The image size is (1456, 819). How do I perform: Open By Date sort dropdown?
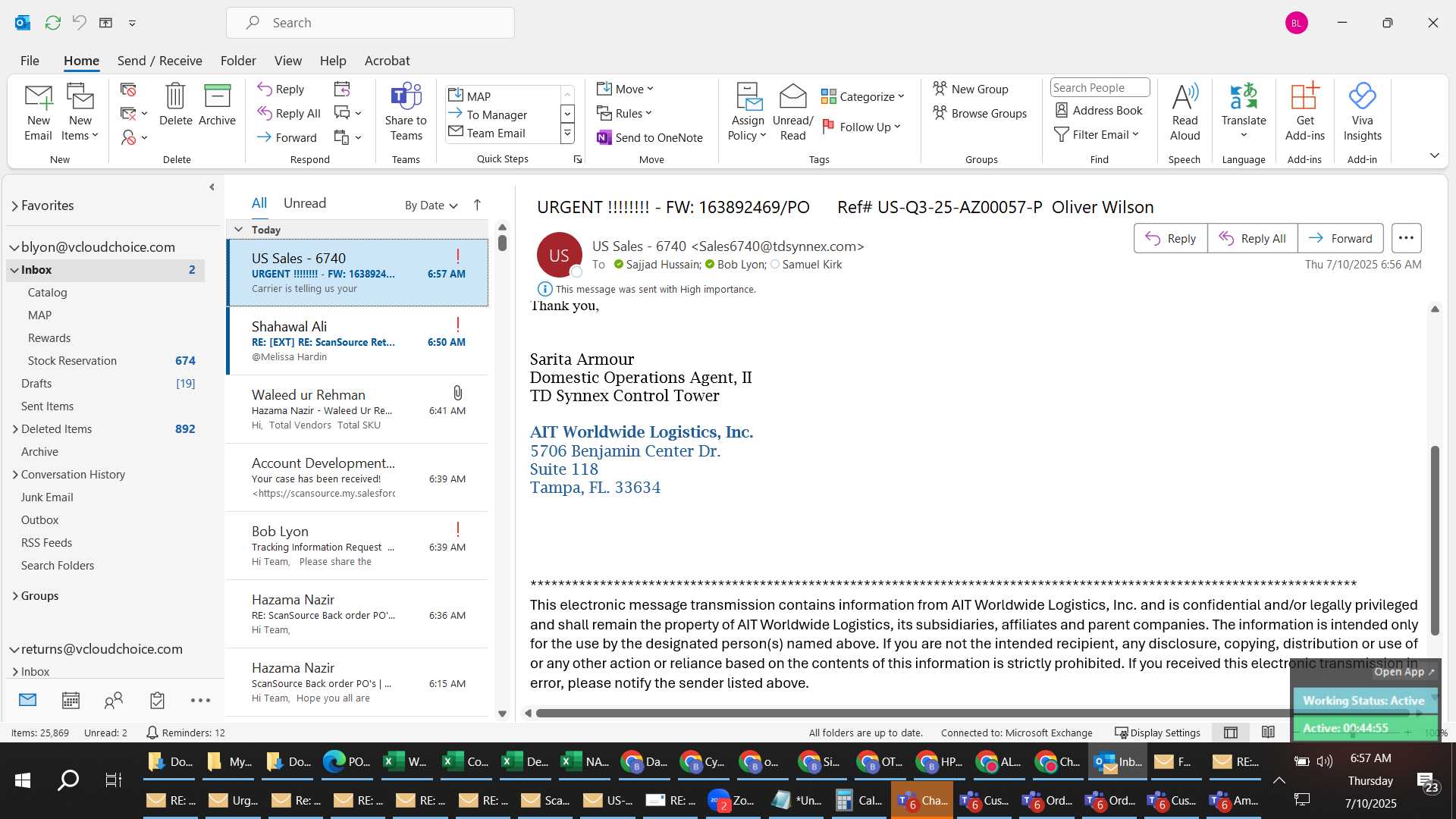point(431,205)
